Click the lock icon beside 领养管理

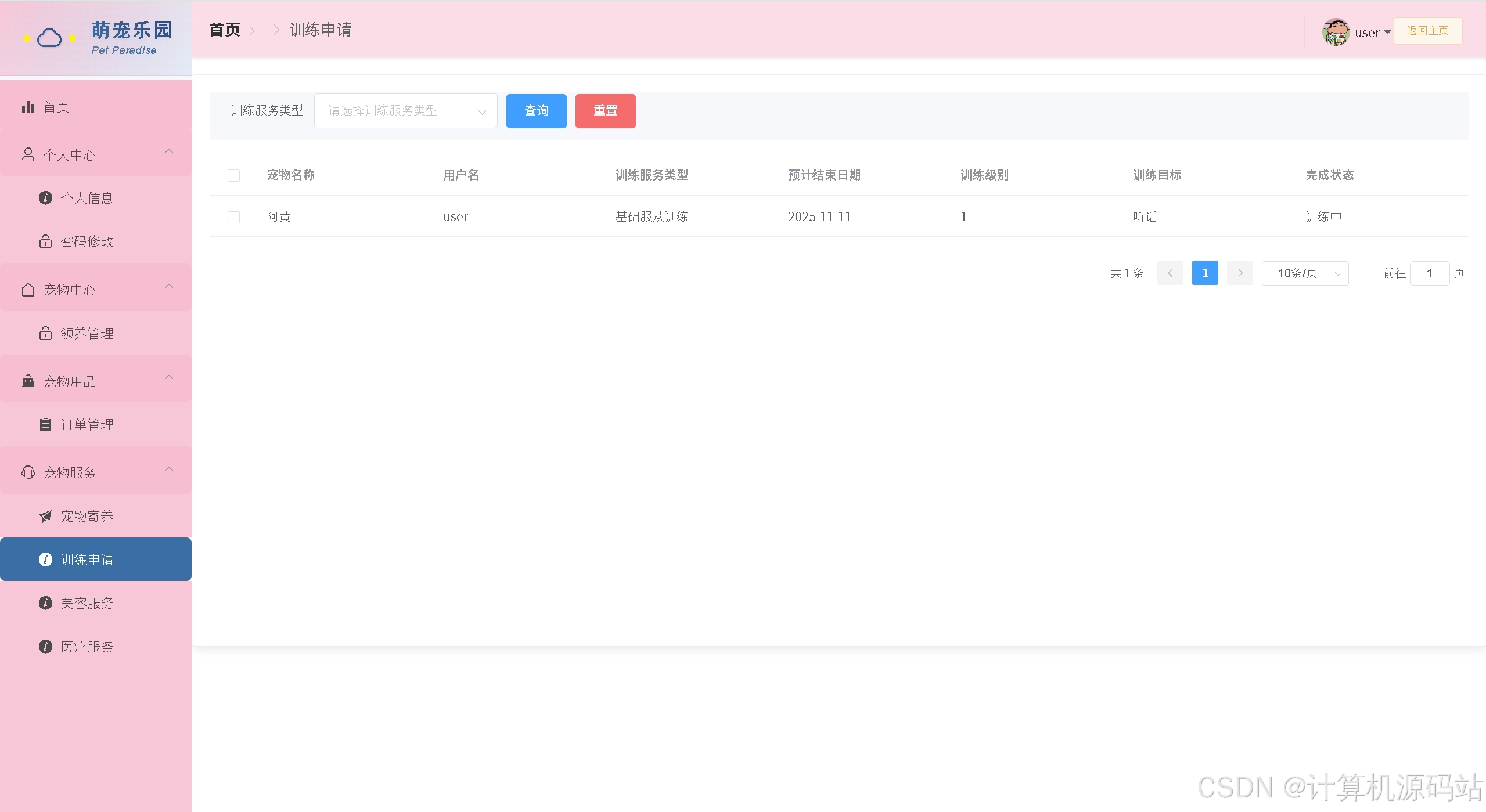45,333
